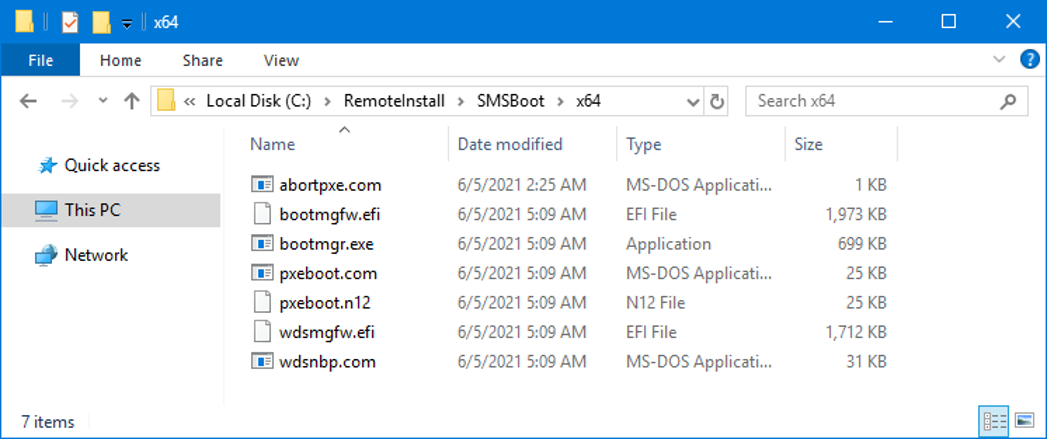Screen dimensions: 1048x440
Task: Click the Search x64 input field
Action: tap(870, 101)
